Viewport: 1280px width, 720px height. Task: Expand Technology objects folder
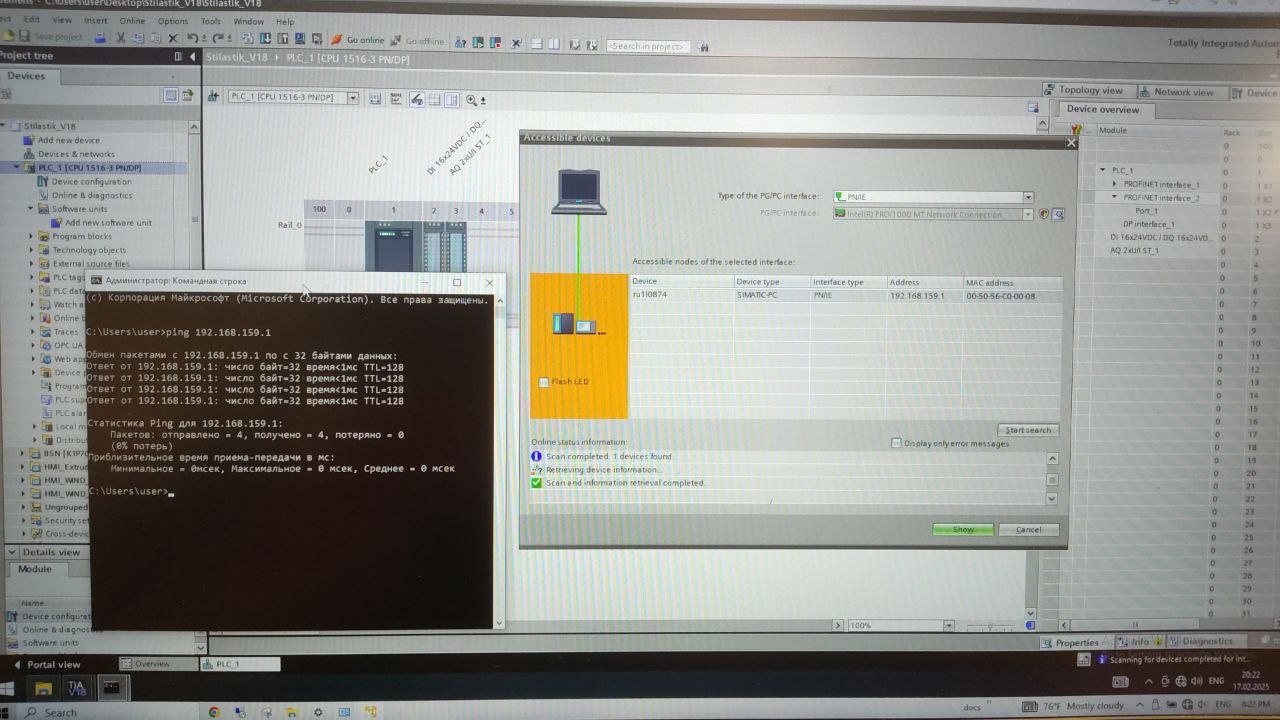point(31,250)
